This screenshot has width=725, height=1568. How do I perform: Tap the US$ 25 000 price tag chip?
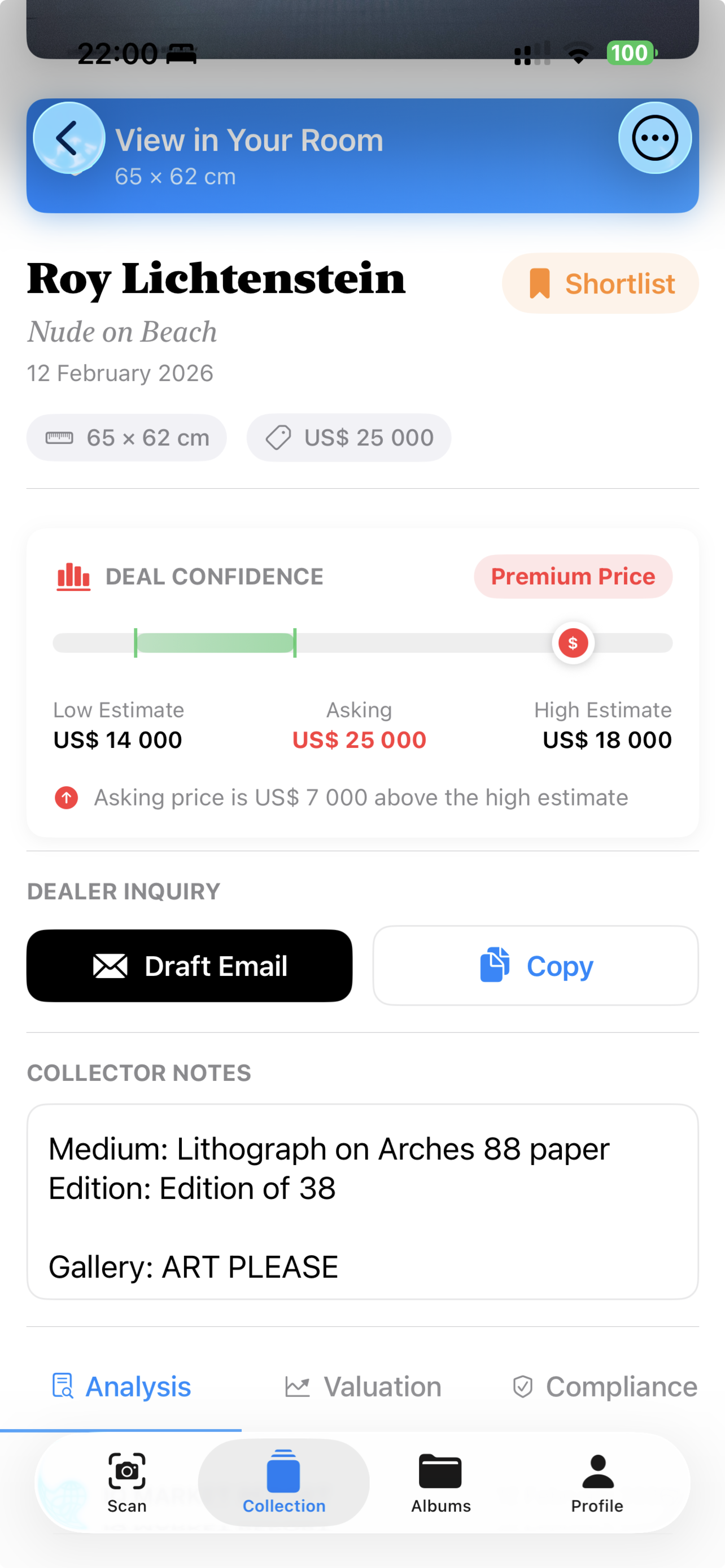[349, 437]
